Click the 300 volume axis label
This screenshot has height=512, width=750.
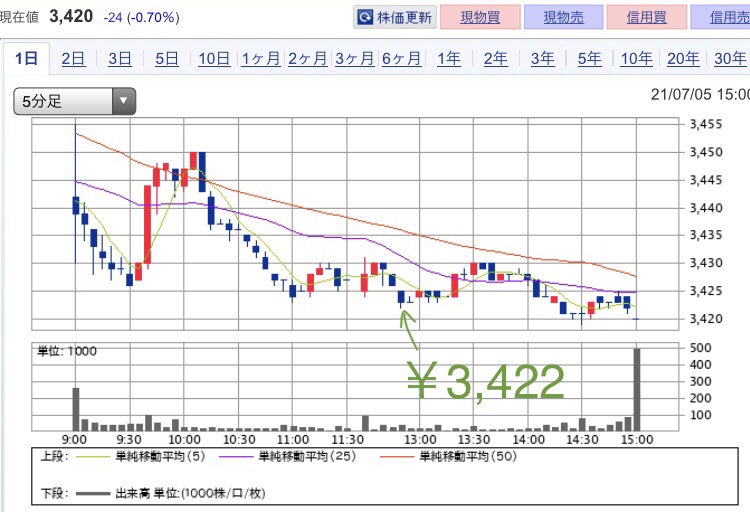(701, 381)
